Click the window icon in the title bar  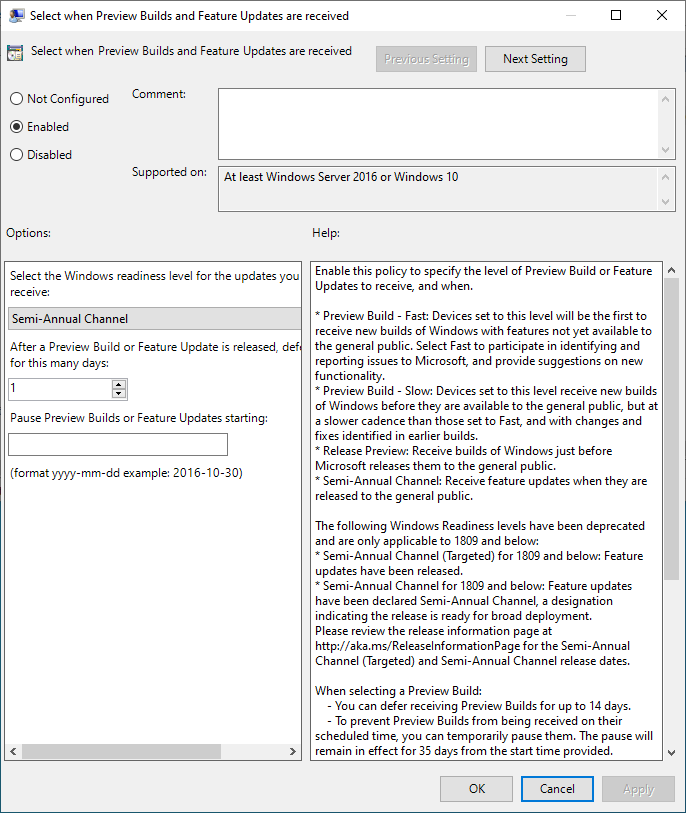tap(15, 15)
